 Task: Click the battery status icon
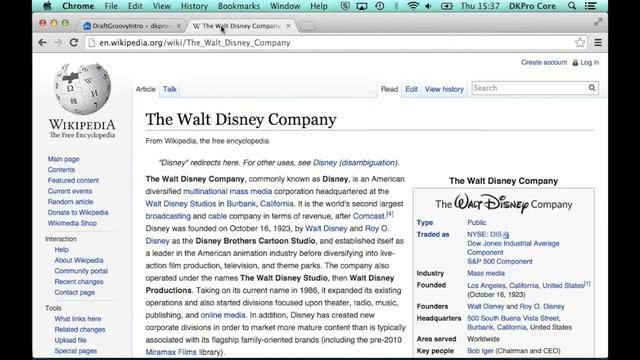447,6
